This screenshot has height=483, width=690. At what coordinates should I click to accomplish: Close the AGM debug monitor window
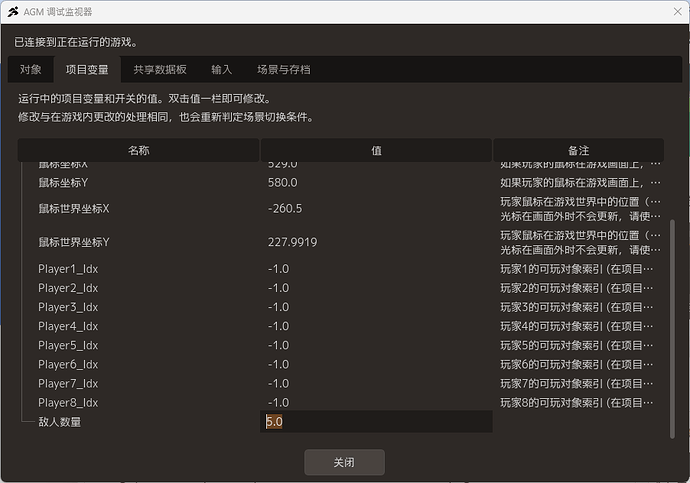point(678,12)
